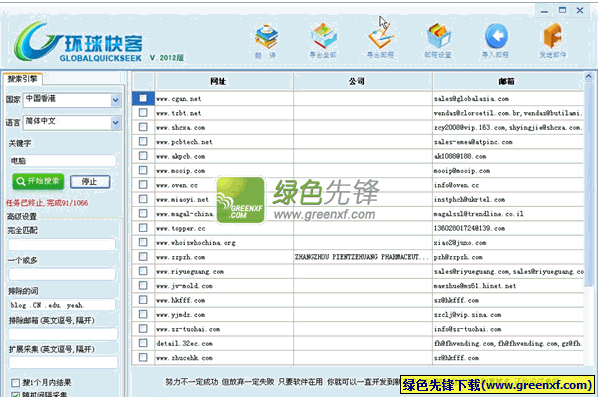
Task: Select the checkbox beside www.pcbtech.net
Action: click(143, 141)
